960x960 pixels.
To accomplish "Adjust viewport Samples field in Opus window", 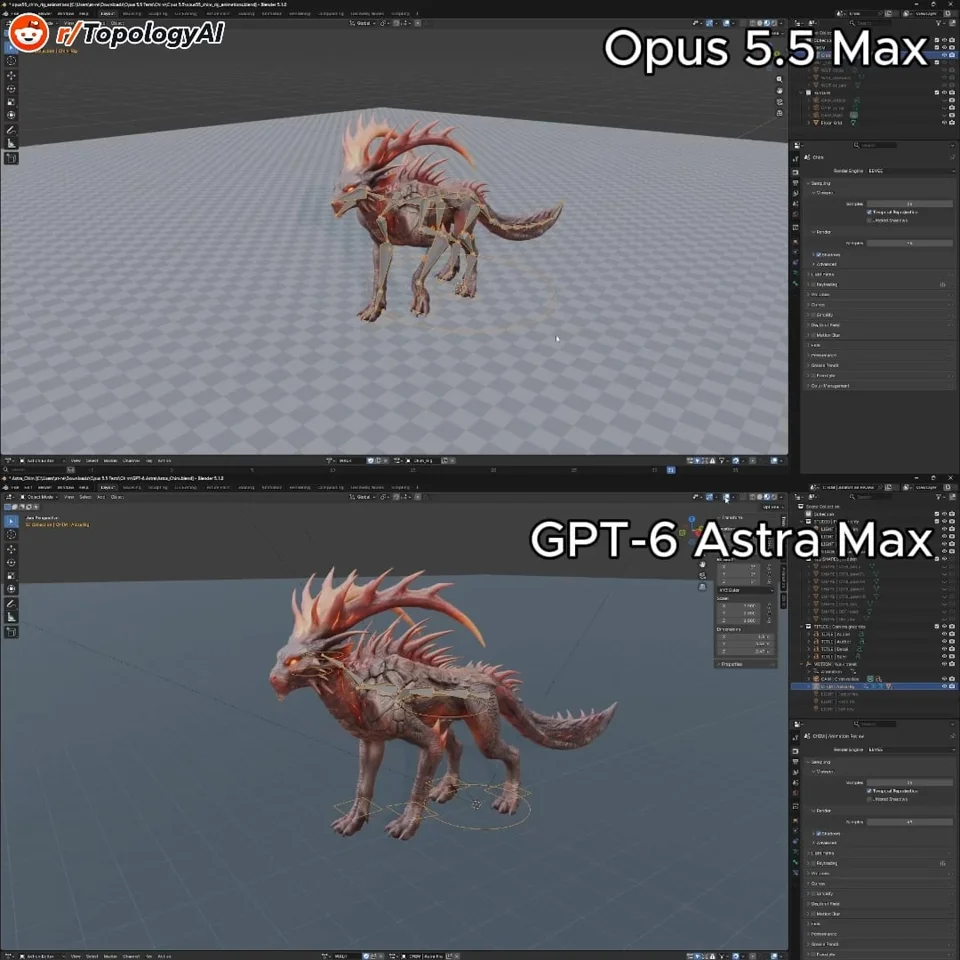I will point(910,203).
